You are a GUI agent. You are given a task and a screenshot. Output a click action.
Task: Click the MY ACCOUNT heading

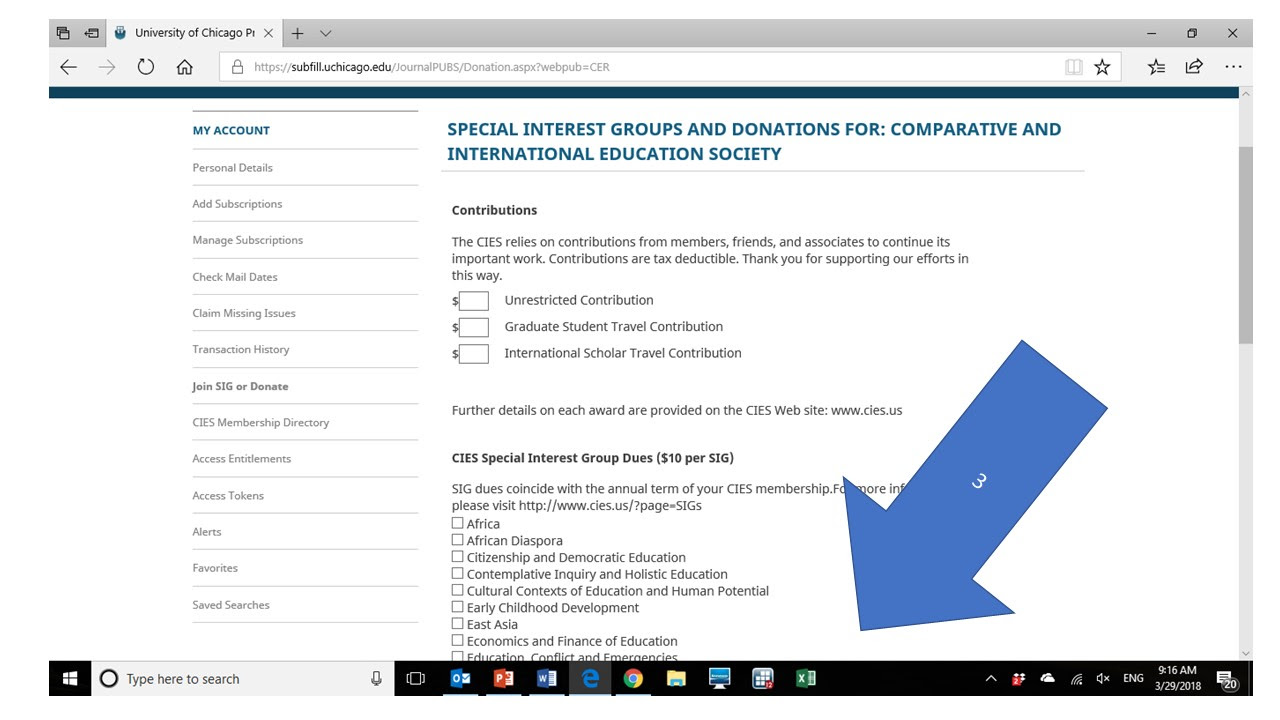(231, 131)
